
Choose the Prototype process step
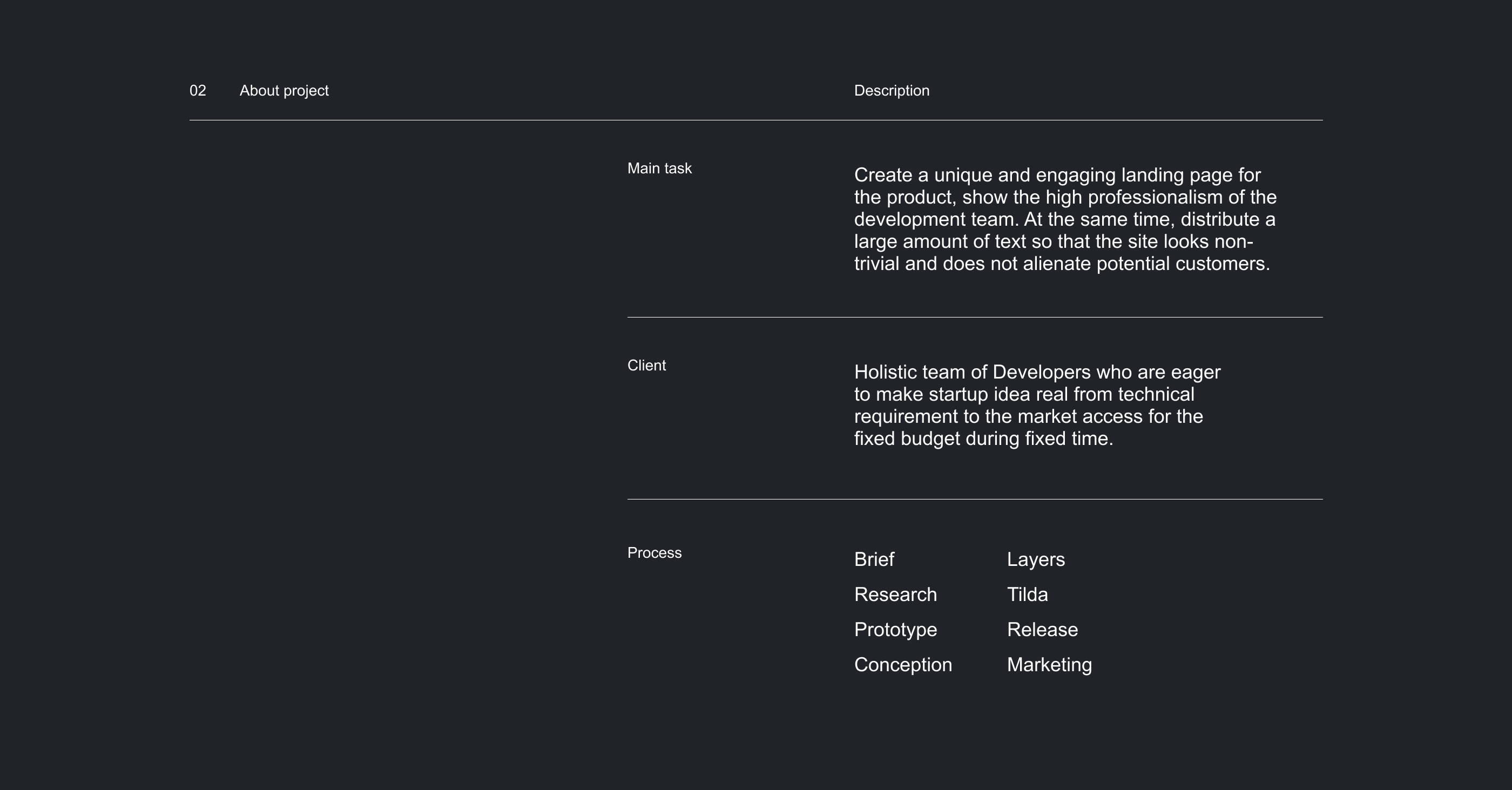tap(895, 630)
